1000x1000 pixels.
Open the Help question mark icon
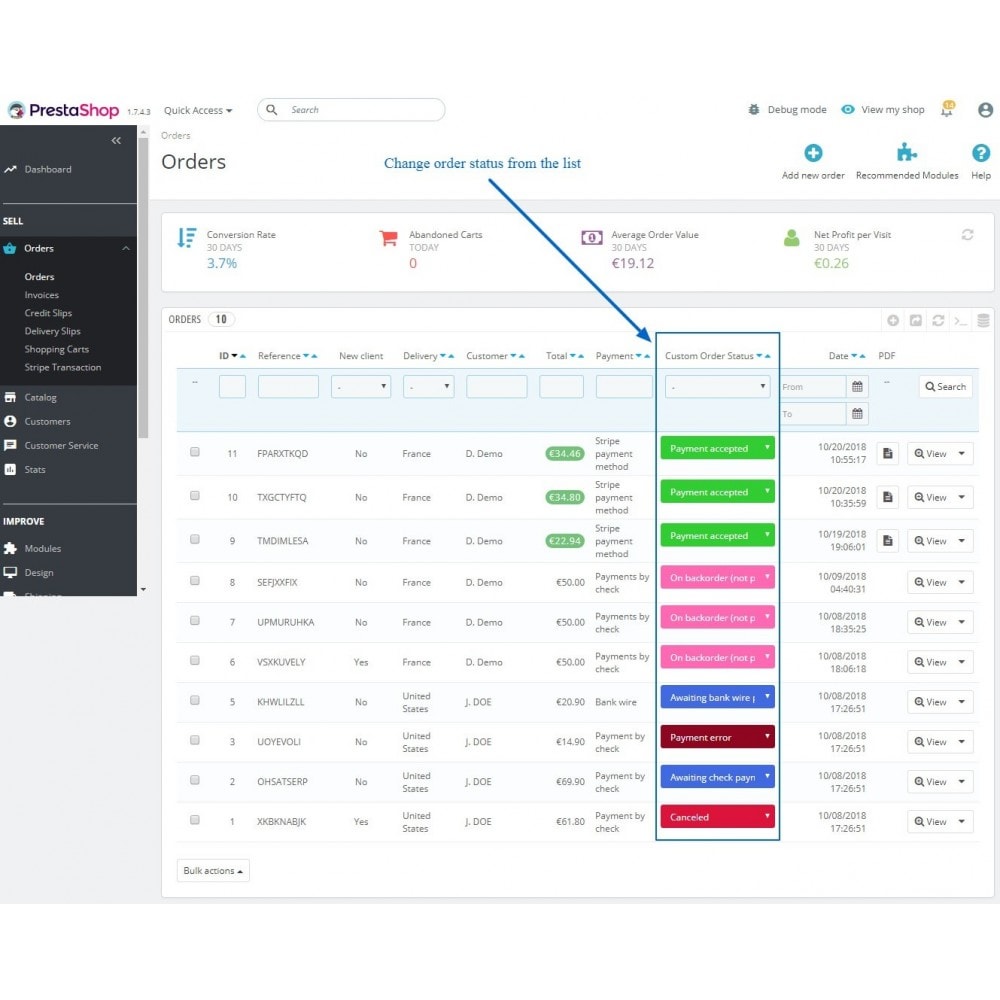tap(980, 153)
